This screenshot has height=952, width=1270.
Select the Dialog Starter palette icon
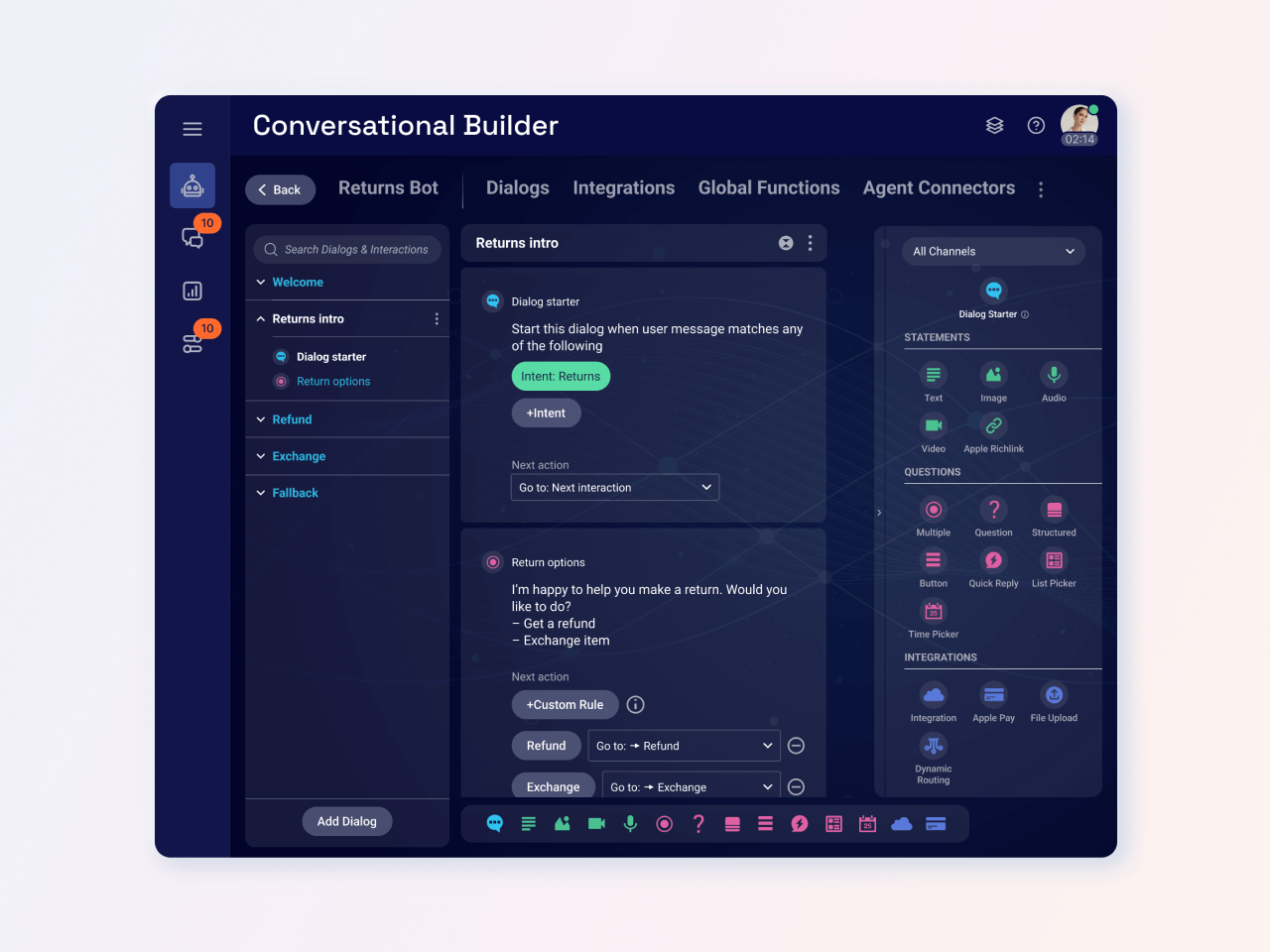click(993, 291)
